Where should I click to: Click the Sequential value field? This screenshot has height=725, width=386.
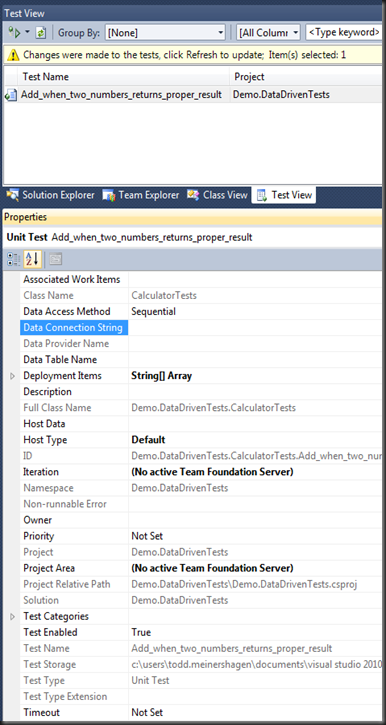(255, 312)
